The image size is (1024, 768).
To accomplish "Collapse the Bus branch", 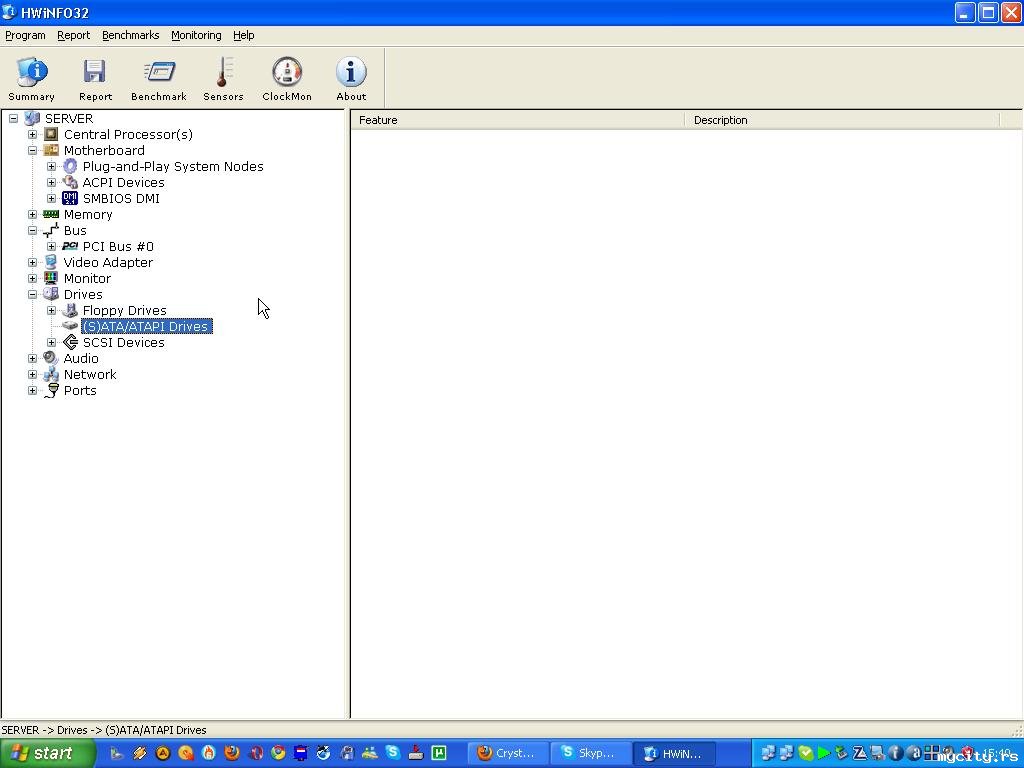I will [x=33, y=231].
